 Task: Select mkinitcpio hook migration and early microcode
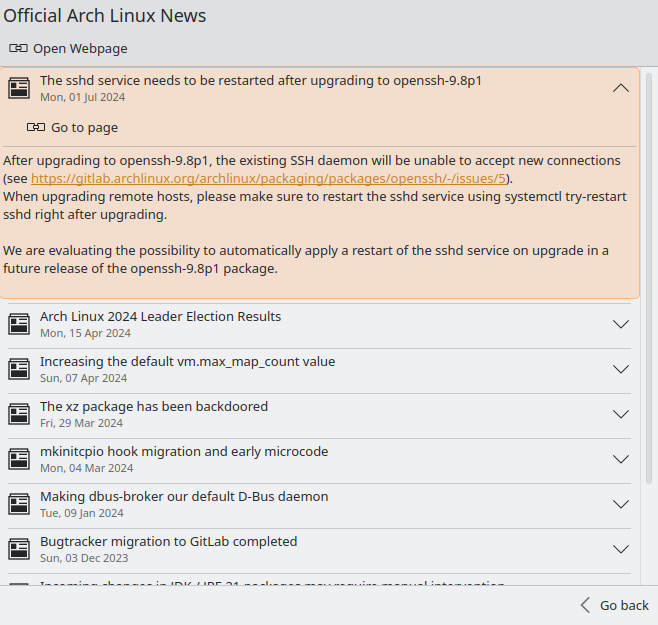pyautogui.click(x=184, y=451)
